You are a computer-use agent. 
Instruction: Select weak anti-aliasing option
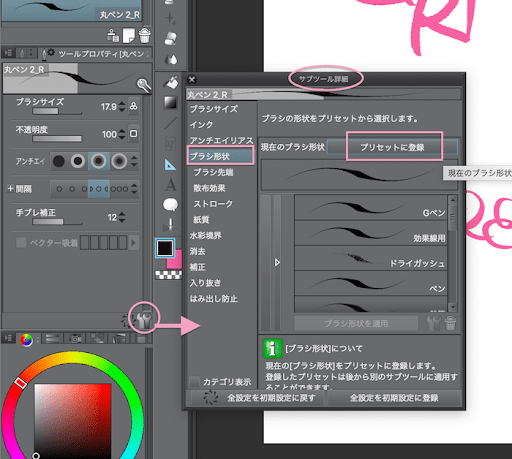point(78,161)
